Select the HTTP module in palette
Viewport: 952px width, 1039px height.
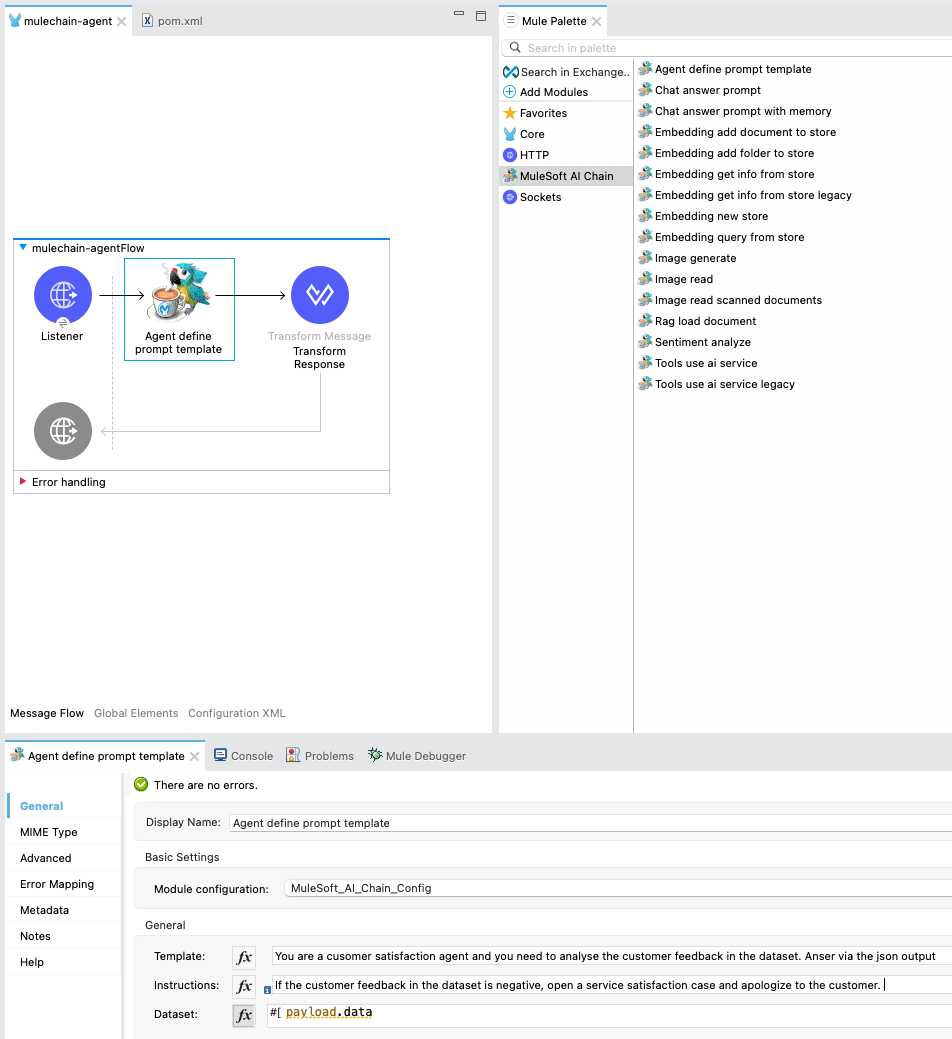pos(534,155)
